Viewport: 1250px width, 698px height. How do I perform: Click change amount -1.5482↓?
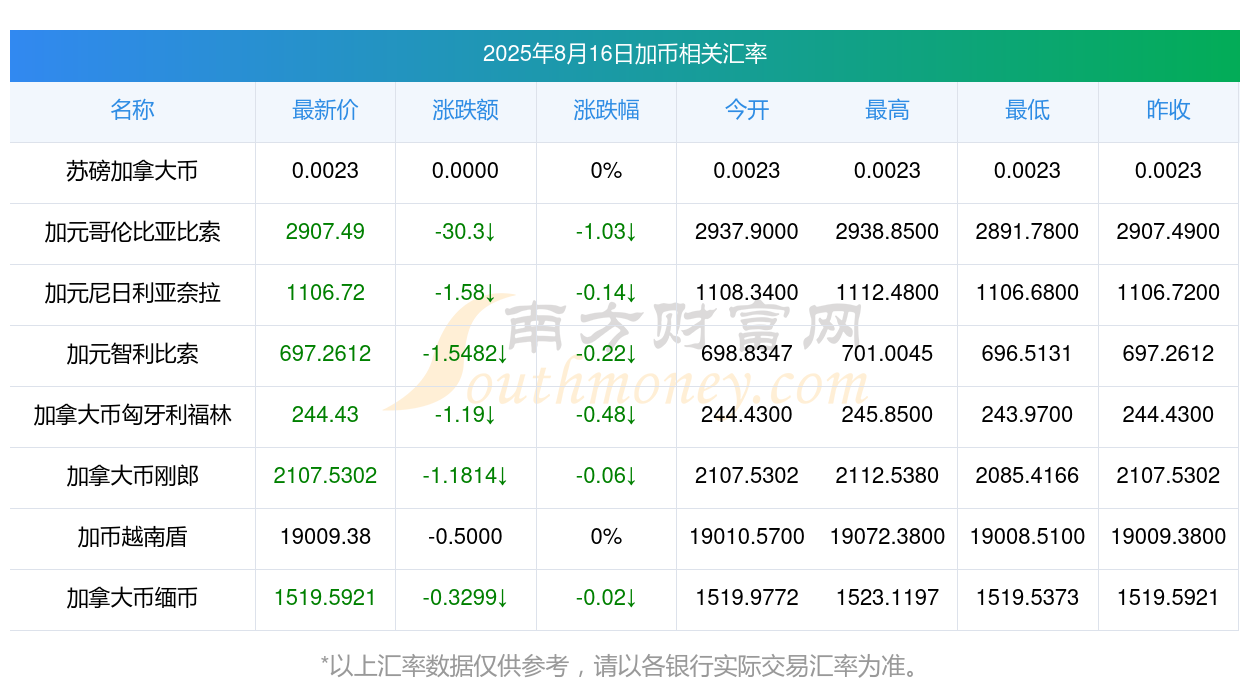tap(466, 354)
